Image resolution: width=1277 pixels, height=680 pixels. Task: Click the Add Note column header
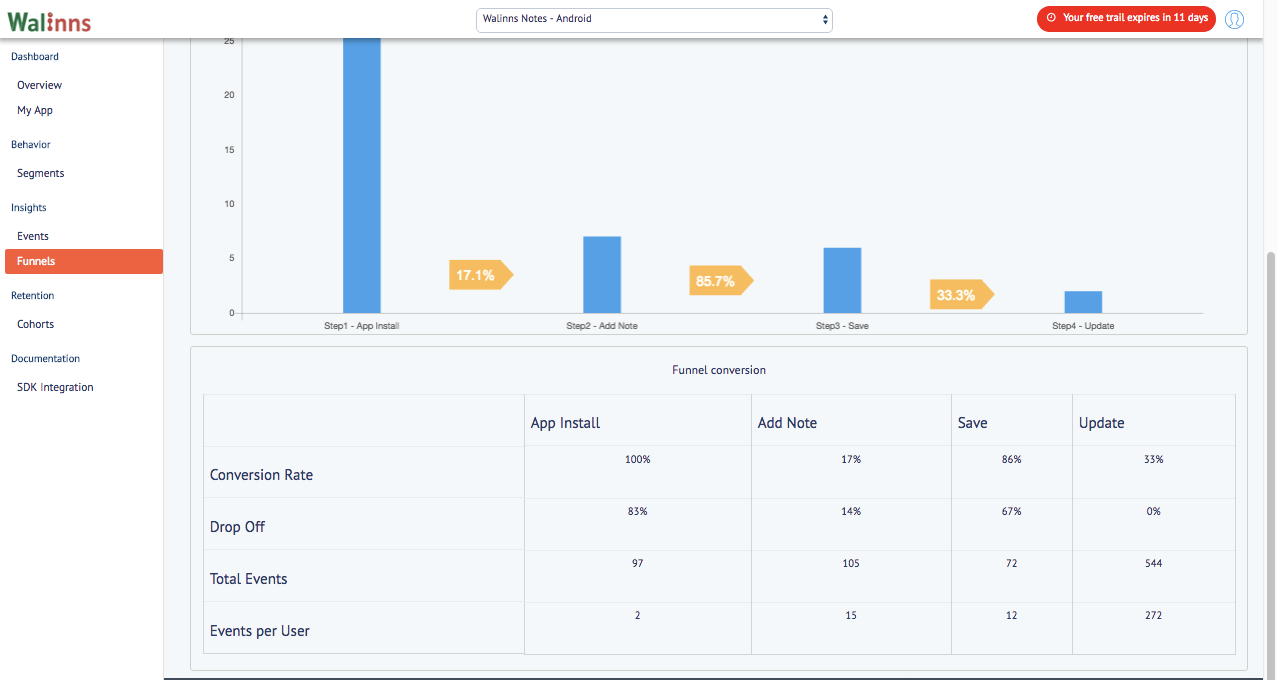tap(787, 423)
